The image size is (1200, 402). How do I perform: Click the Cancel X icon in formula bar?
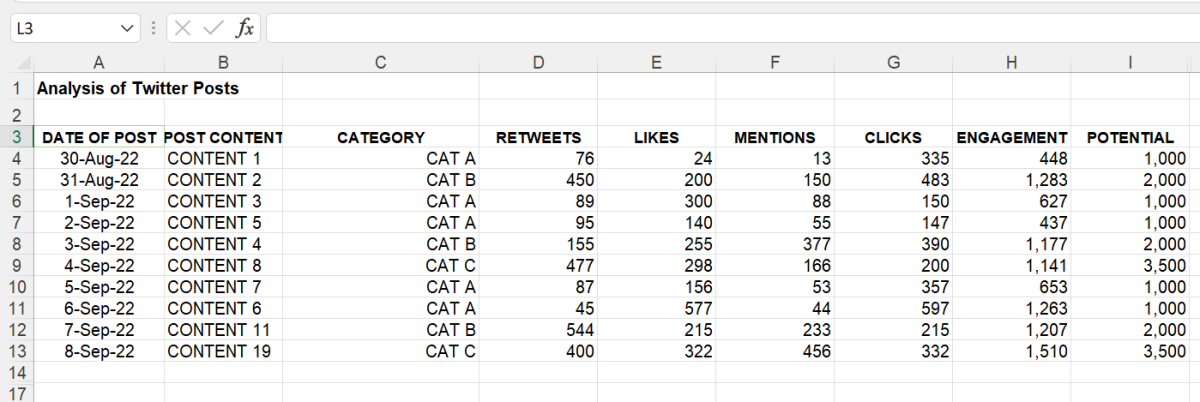click(x=182, y=29)
